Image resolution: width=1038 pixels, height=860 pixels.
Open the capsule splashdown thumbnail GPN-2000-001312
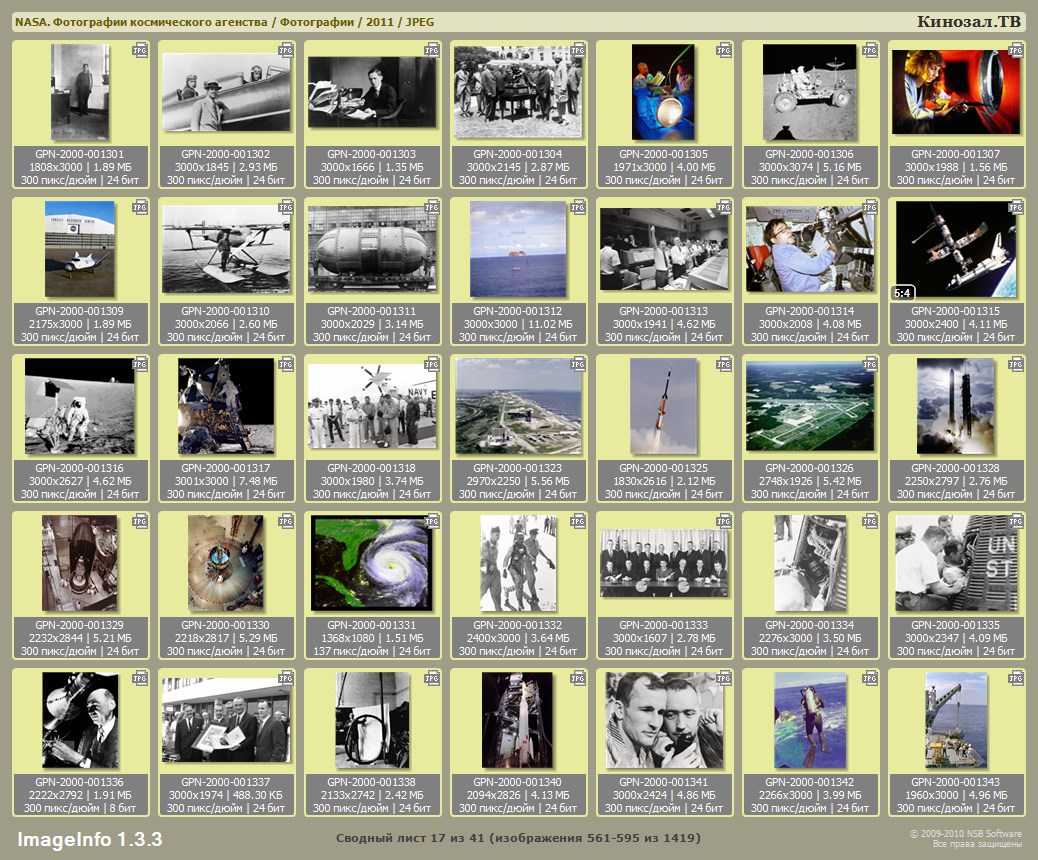click(x=517, y=249)
